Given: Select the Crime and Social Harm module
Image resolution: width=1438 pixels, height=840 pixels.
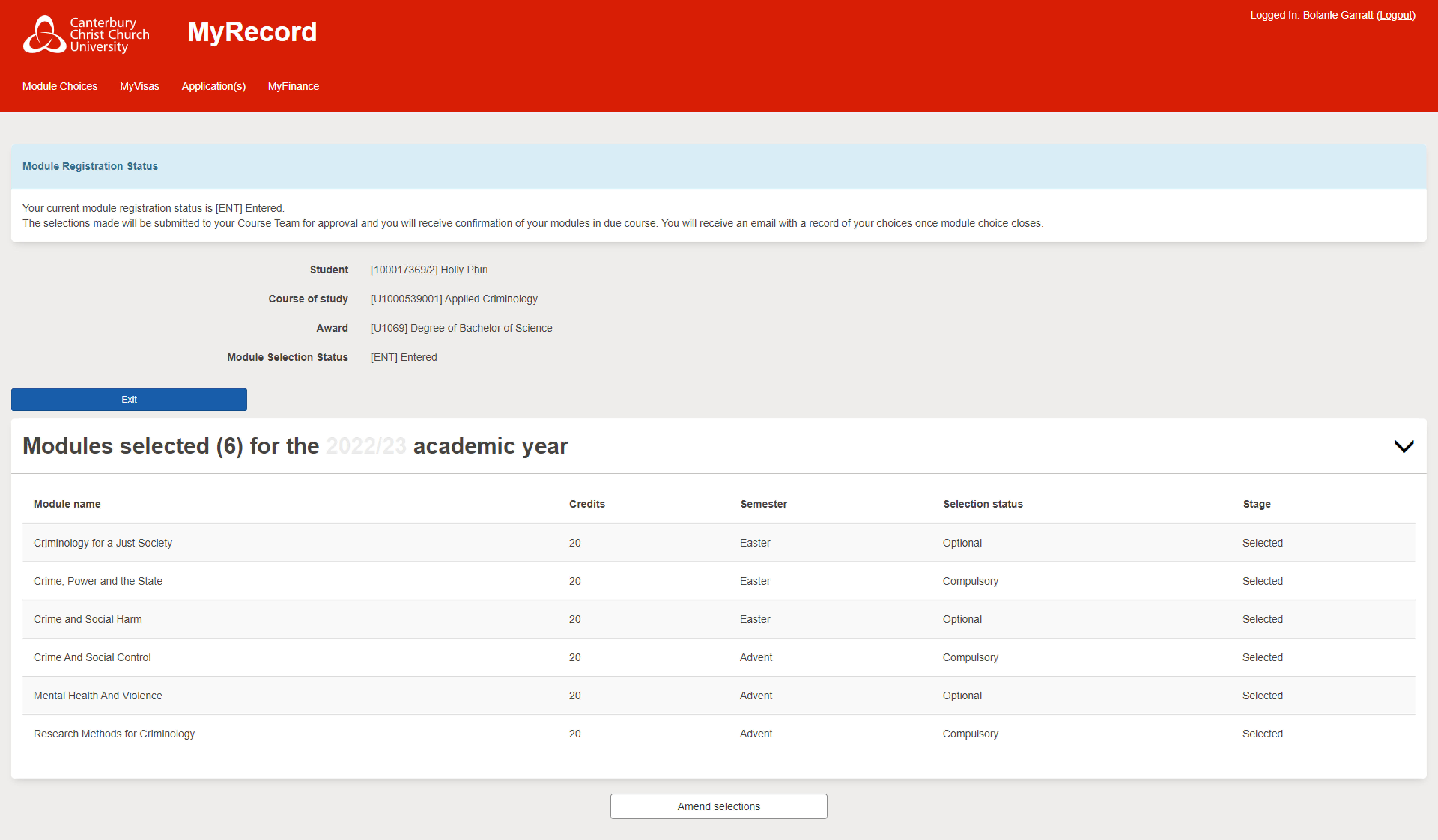Looking at the screenshot, I should point(88,619).
